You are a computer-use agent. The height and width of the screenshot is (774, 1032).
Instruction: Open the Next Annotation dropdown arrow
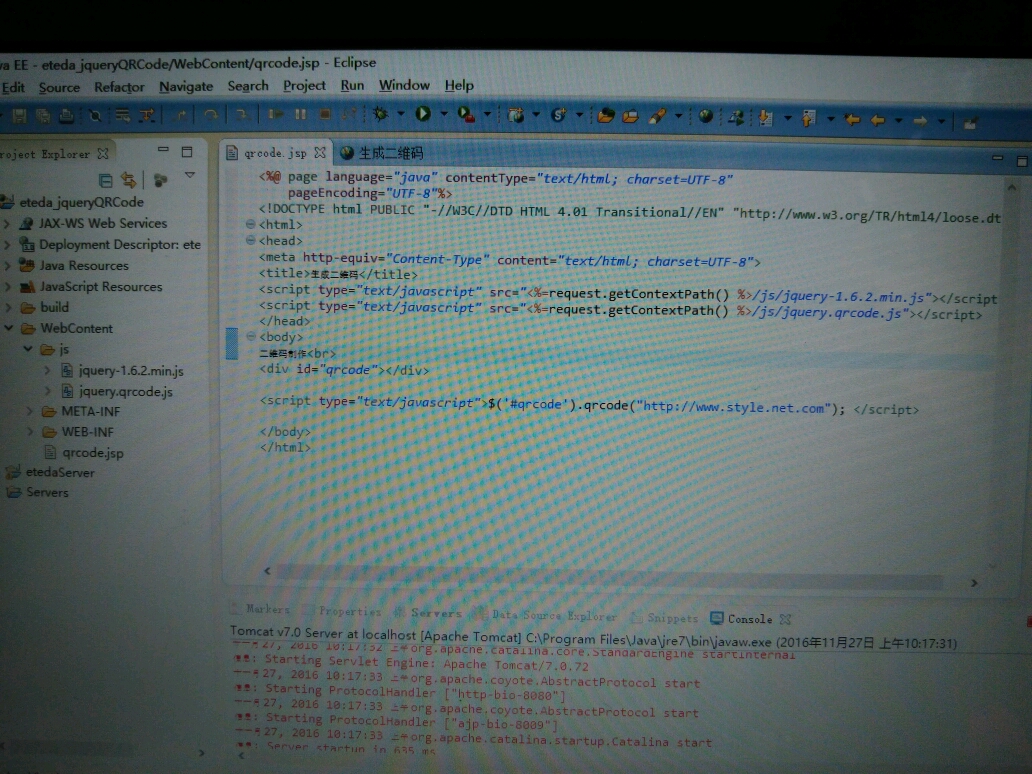point(787,118)
